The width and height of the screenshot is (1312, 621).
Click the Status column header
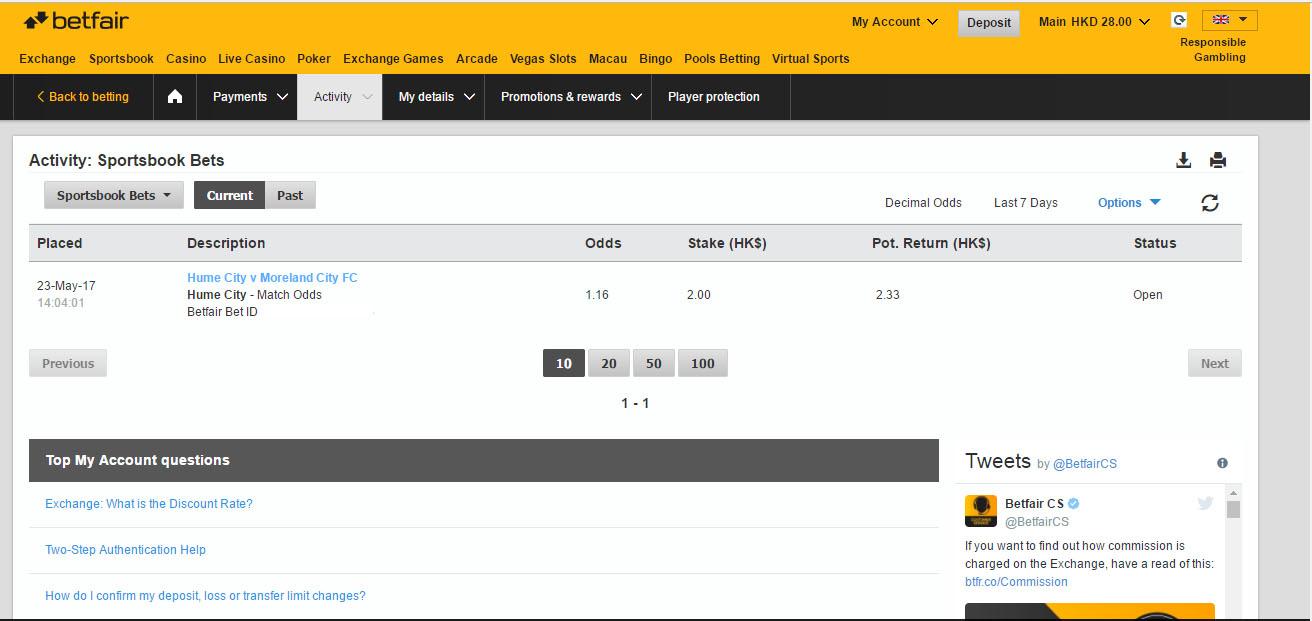point(1155,243)
